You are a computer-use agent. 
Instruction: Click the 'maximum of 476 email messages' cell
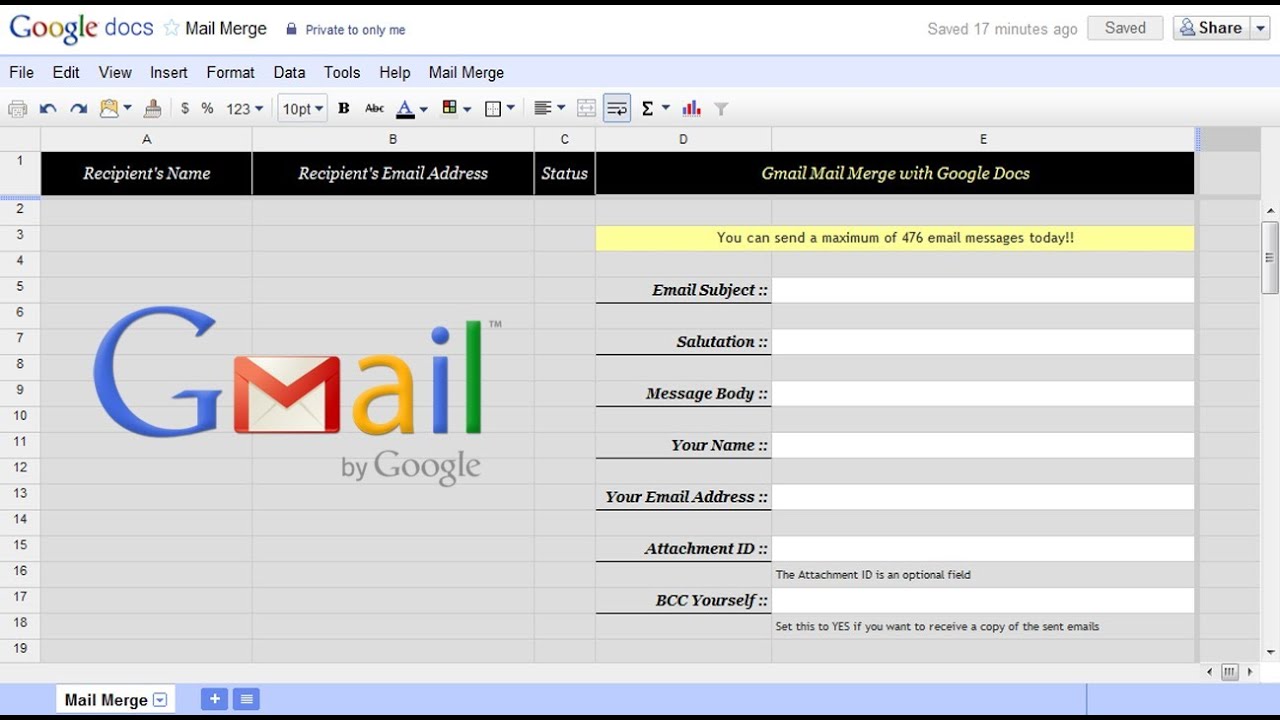point(895,238)
